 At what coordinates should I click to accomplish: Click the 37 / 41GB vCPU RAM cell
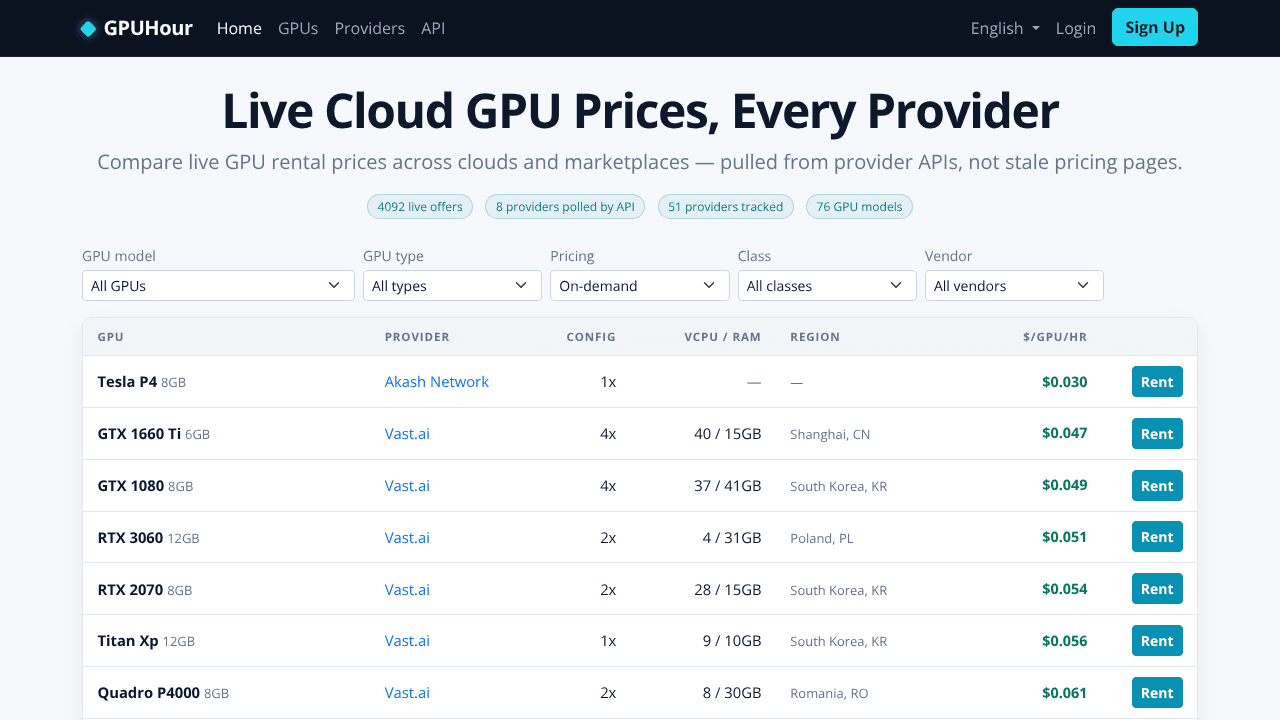pyautogui.click(x=727, y=486)
